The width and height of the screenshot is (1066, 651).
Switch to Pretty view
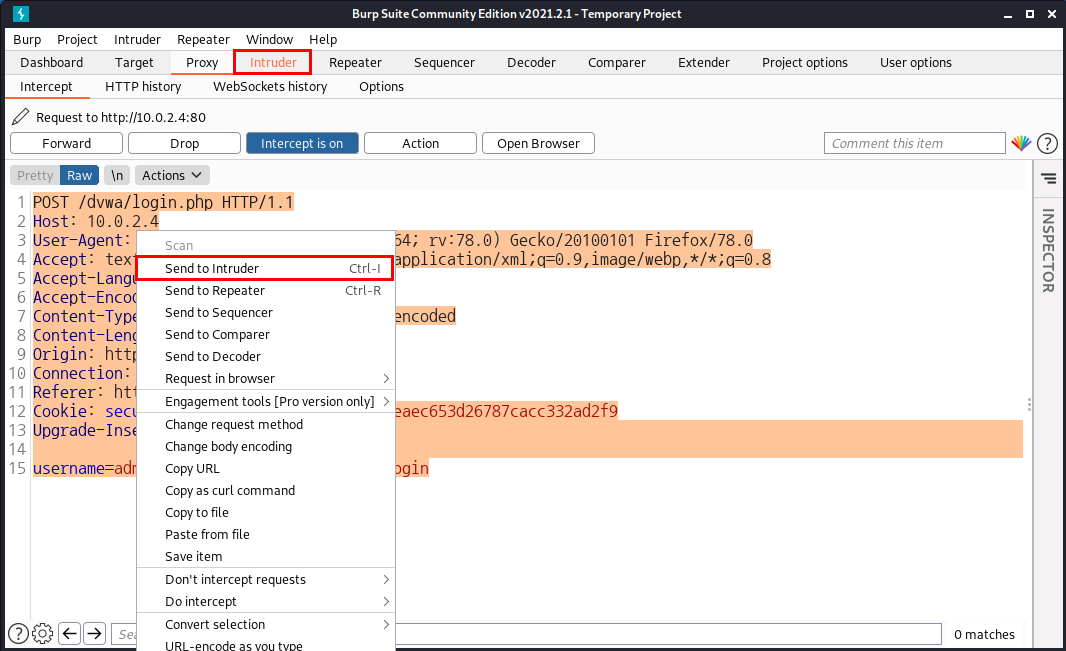click(35, 175)
